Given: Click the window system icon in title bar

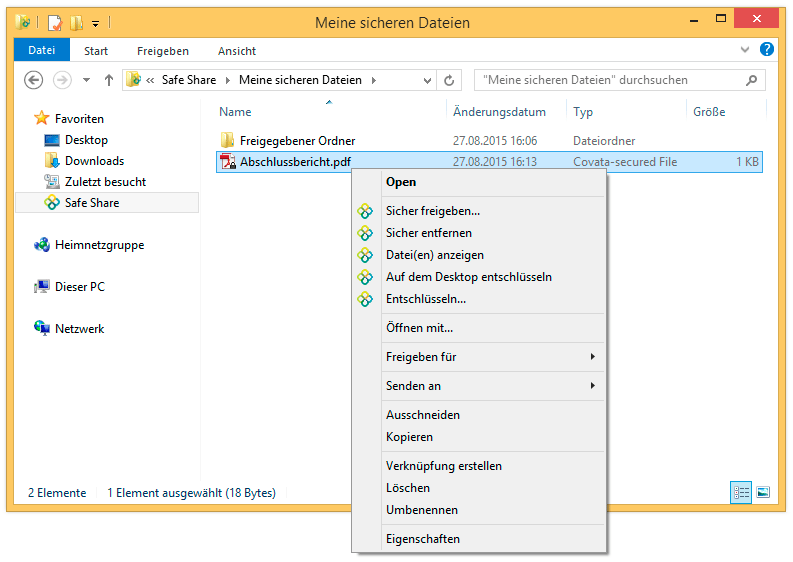Looking at the screenshot, I should coord(23,22).
